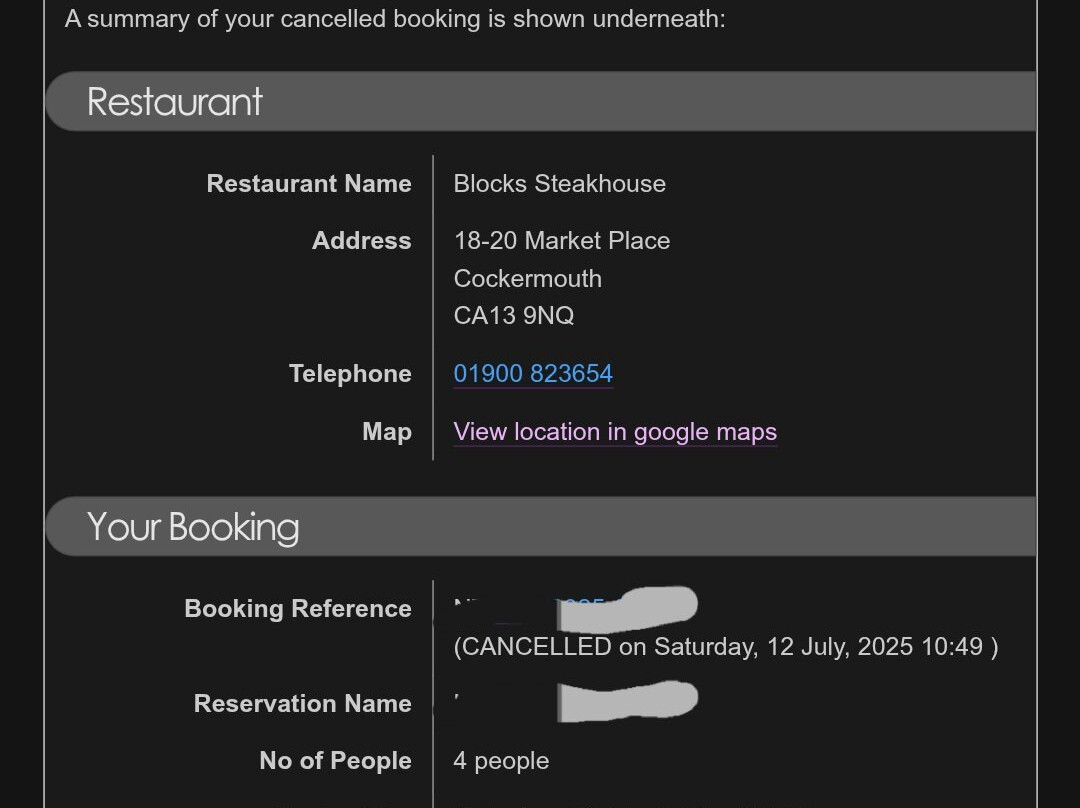Click the Map field label
Image resolution: width=1080 pixels, height=808 pixels.
(387, 432)
